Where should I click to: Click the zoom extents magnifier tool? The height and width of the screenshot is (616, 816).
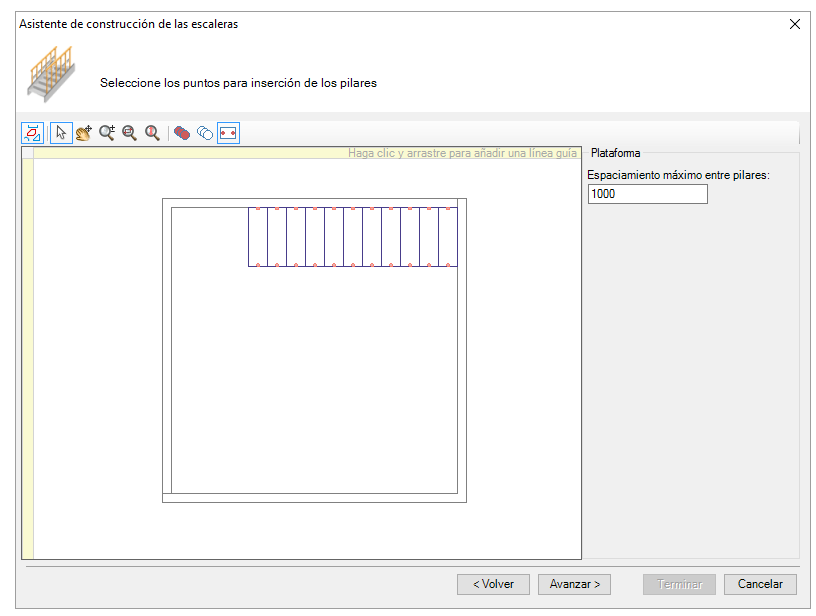pyautogui.click(x=152, y=133)
